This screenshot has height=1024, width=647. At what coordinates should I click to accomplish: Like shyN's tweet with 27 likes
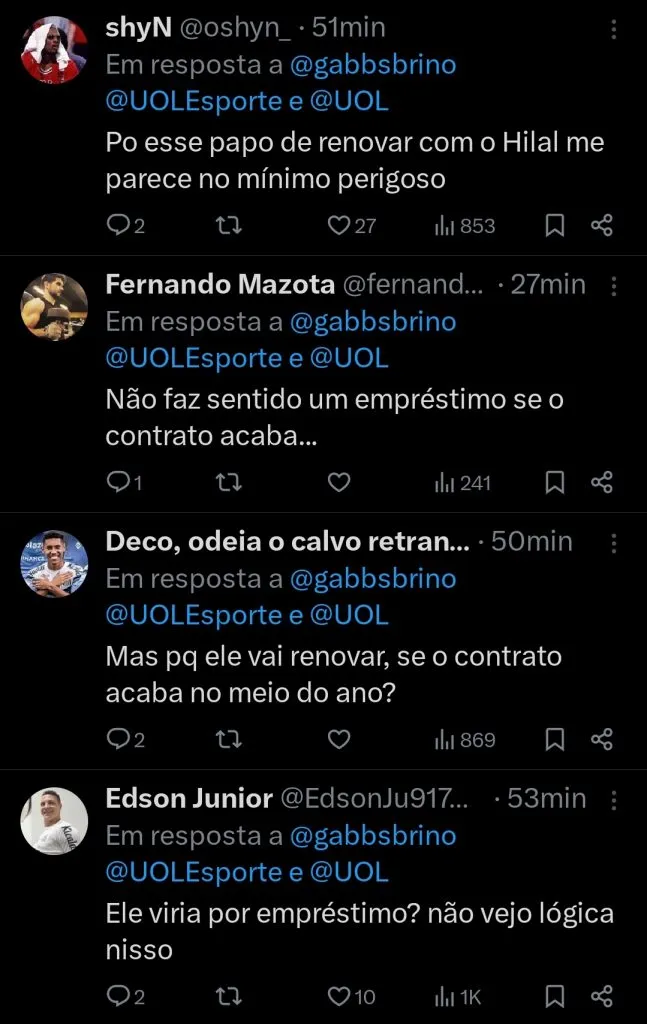coord(340,225)
